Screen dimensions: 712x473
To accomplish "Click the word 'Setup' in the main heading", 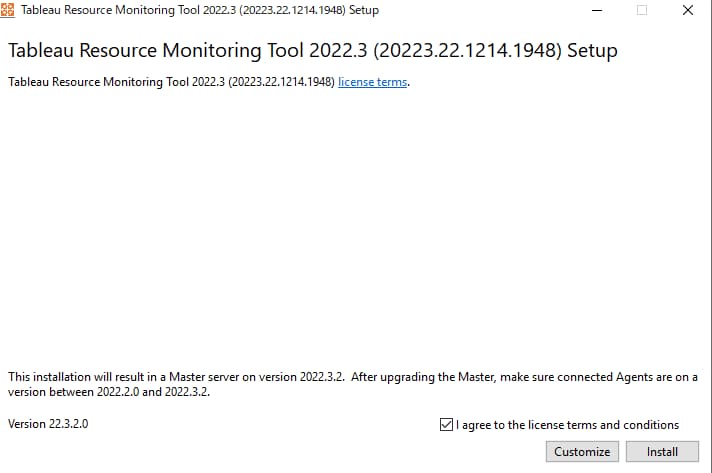I will [x=593, y=50].
